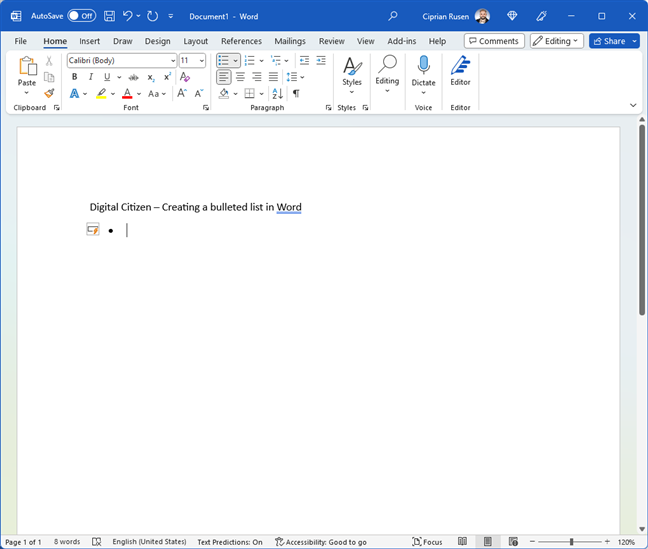
Task: Expand the borders dropdown arrow
Action: pos(261,94)
